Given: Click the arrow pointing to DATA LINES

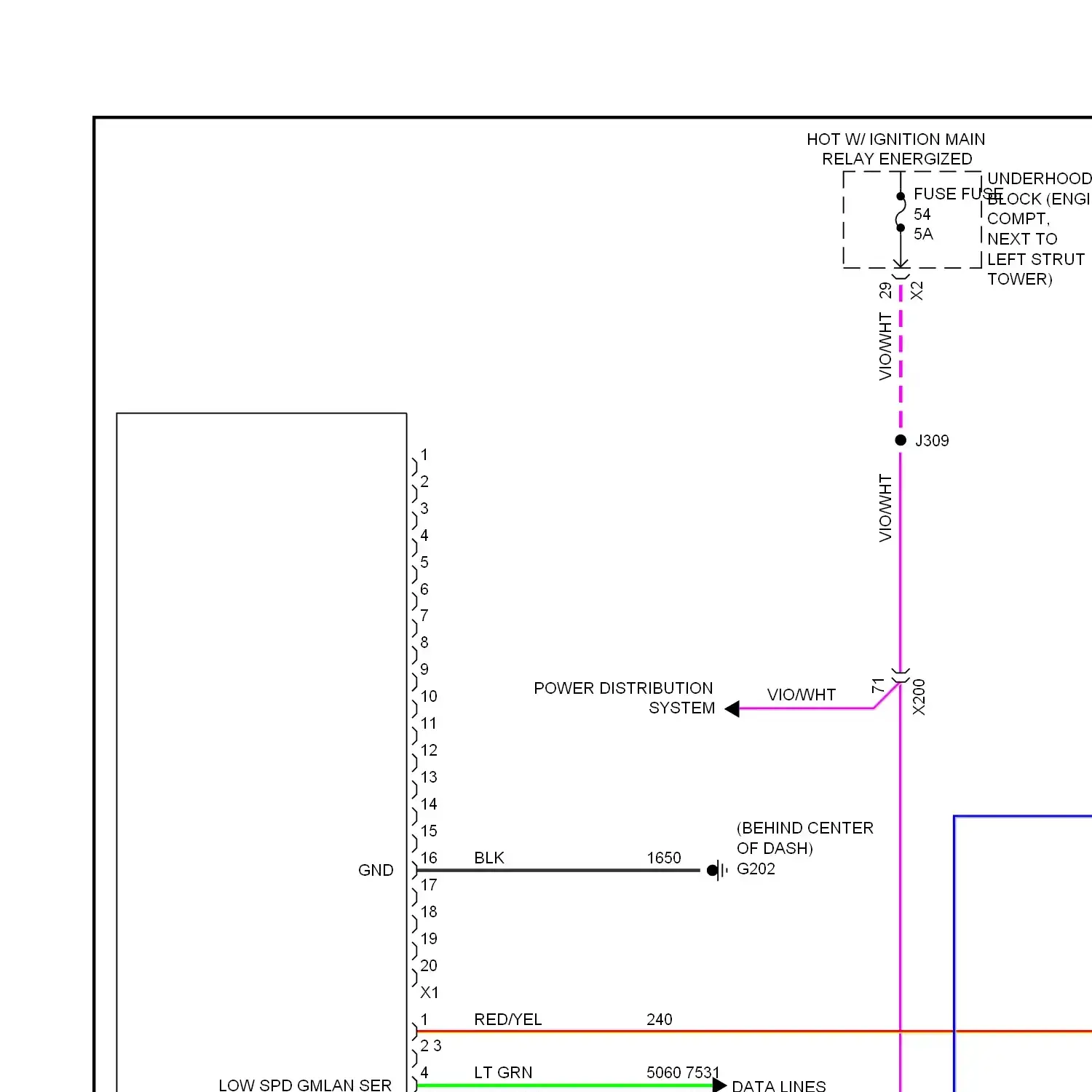Looking at the screenshot, I should point(719,1085).
